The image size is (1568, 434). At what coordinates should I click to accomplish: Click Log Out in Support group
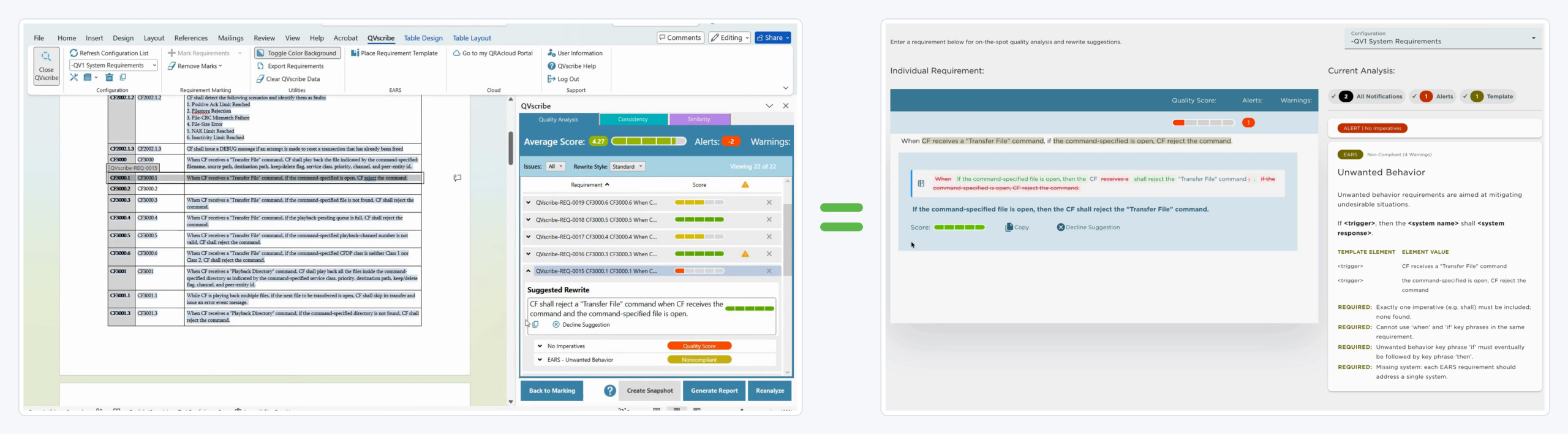point(563,79)
